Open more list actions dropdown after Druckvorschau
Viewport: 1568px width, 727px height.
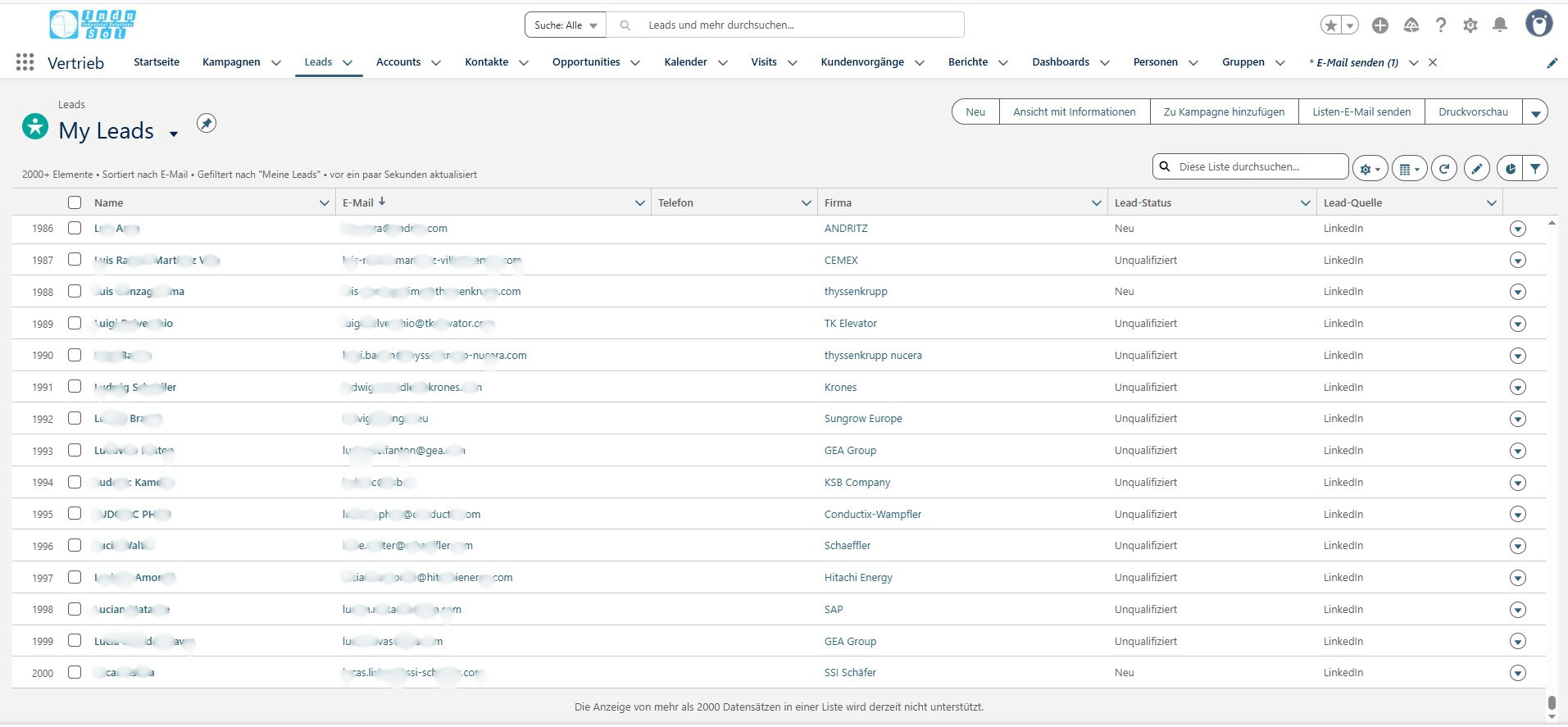pyautogui.click(x=1535, y=112)
